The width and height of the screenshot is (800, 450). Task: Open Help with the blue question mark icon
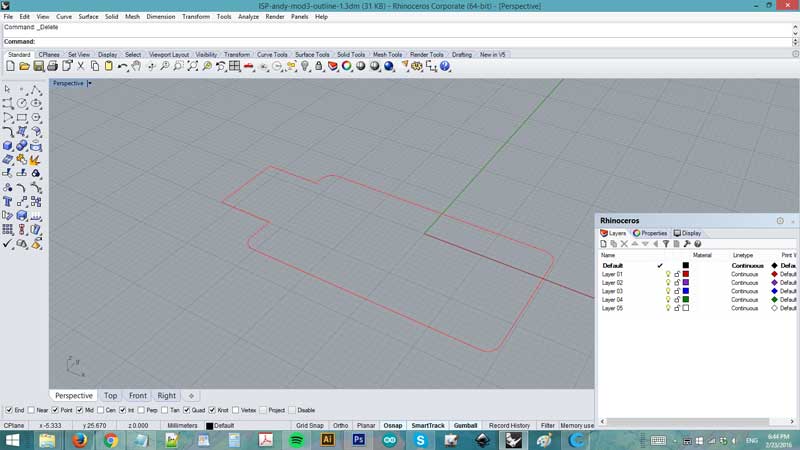point(445,66)
